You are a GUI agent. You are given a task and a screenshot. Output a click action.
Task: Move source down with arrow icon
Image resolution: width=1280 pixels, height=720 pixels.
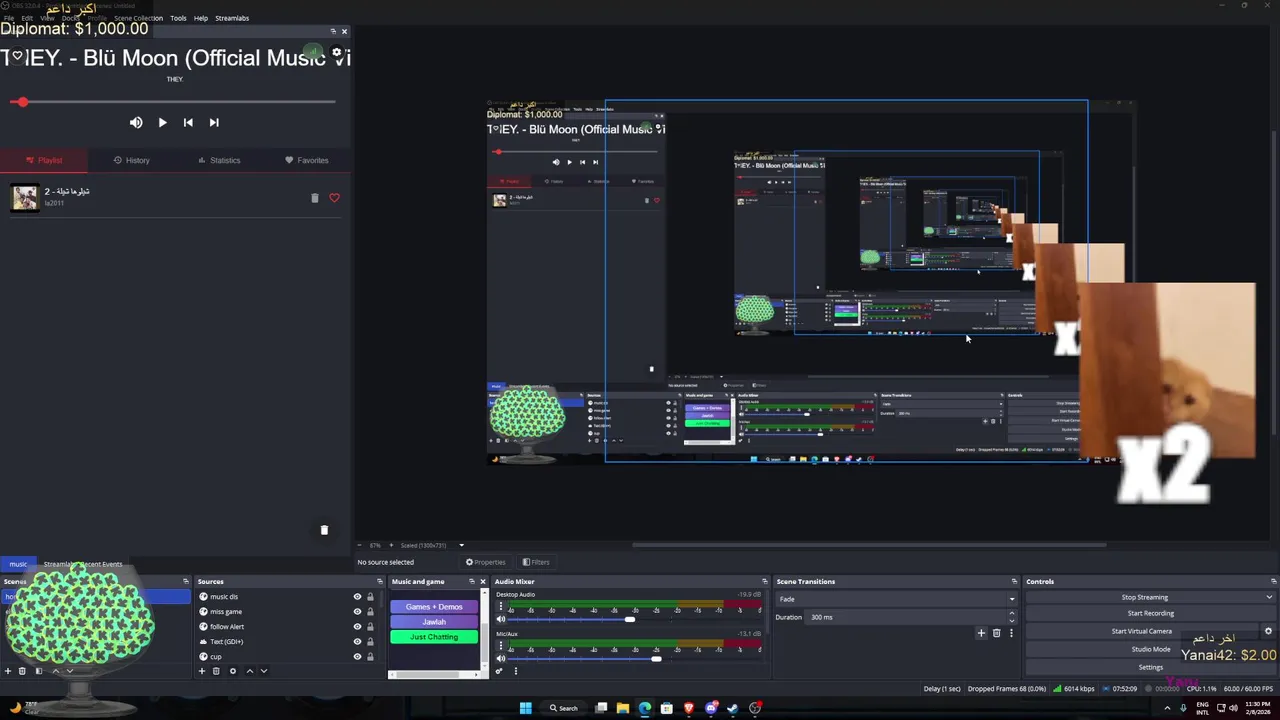click(x=264, y=671)
